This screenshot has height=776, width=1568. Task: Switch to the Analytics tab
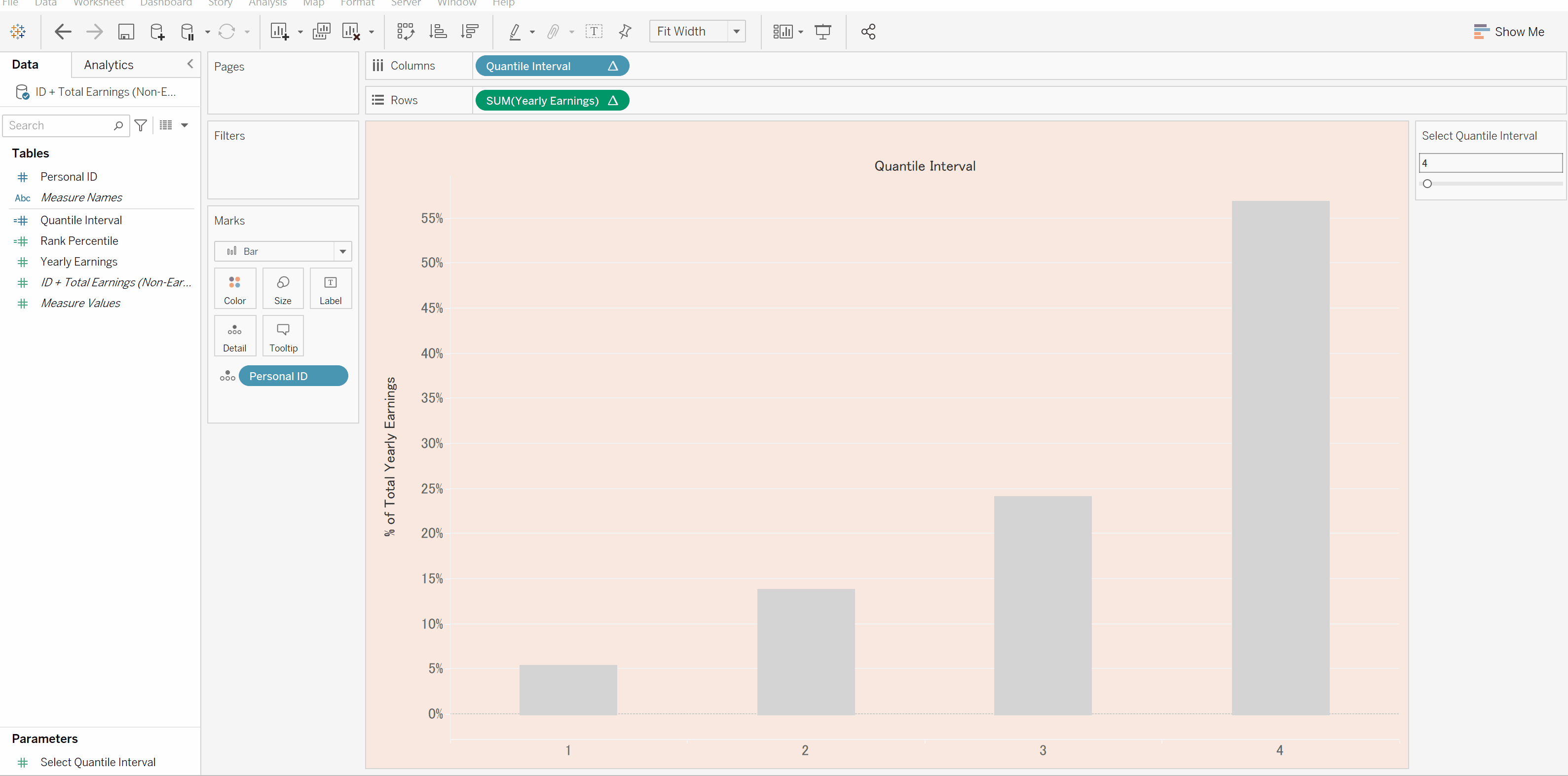(109, 65)
